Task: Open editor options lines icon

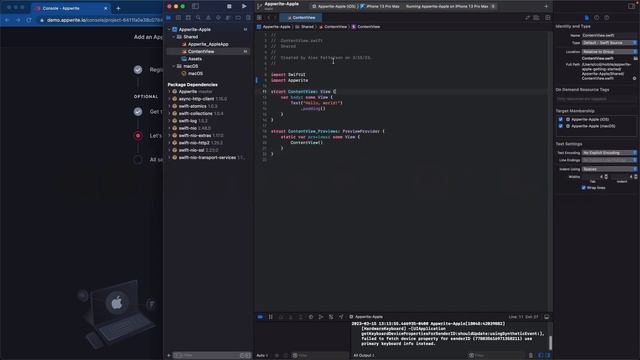Action: point(536,18)
